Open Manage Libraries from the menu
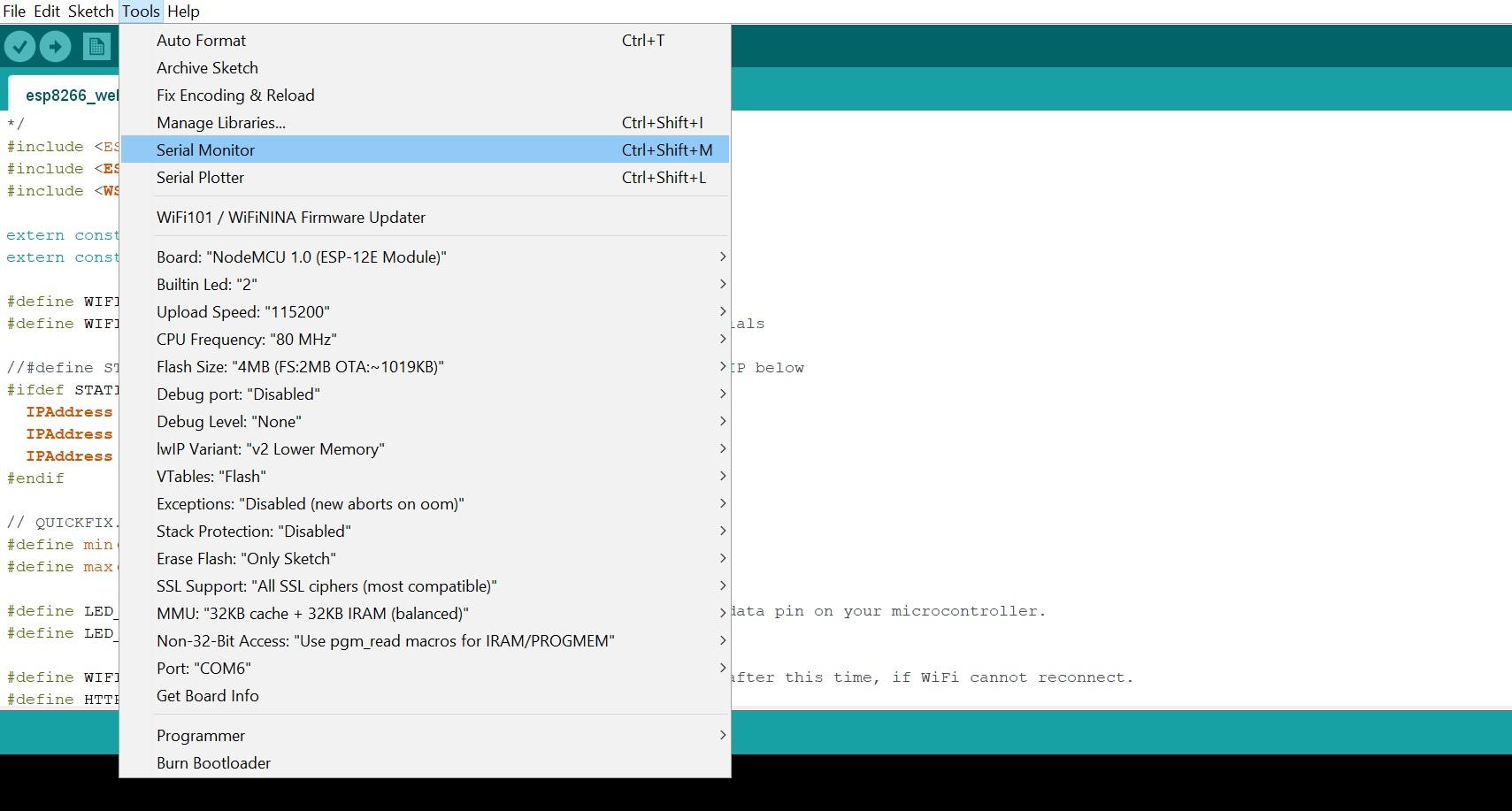 (425, 123)
